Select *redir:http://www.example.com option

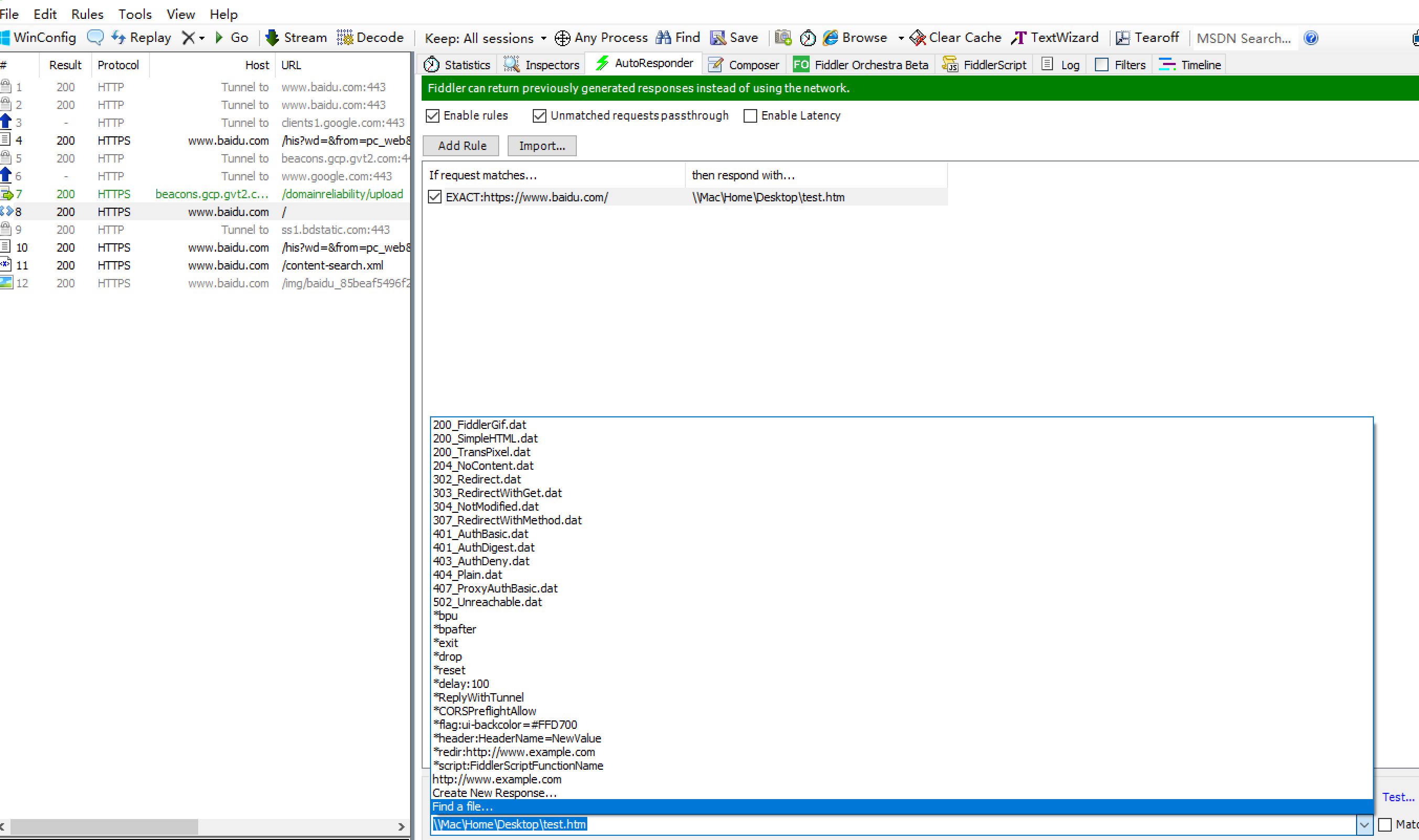tap(901, 752)
